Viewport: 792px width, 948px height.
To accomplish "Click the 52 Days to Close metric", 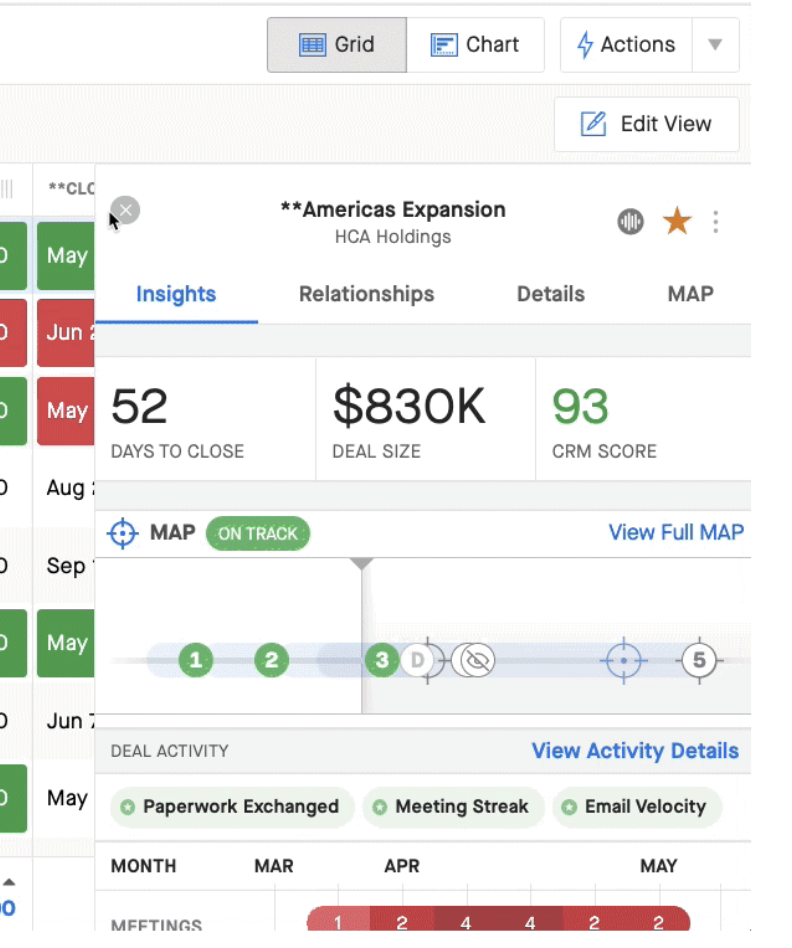I will tap(205, 420).
